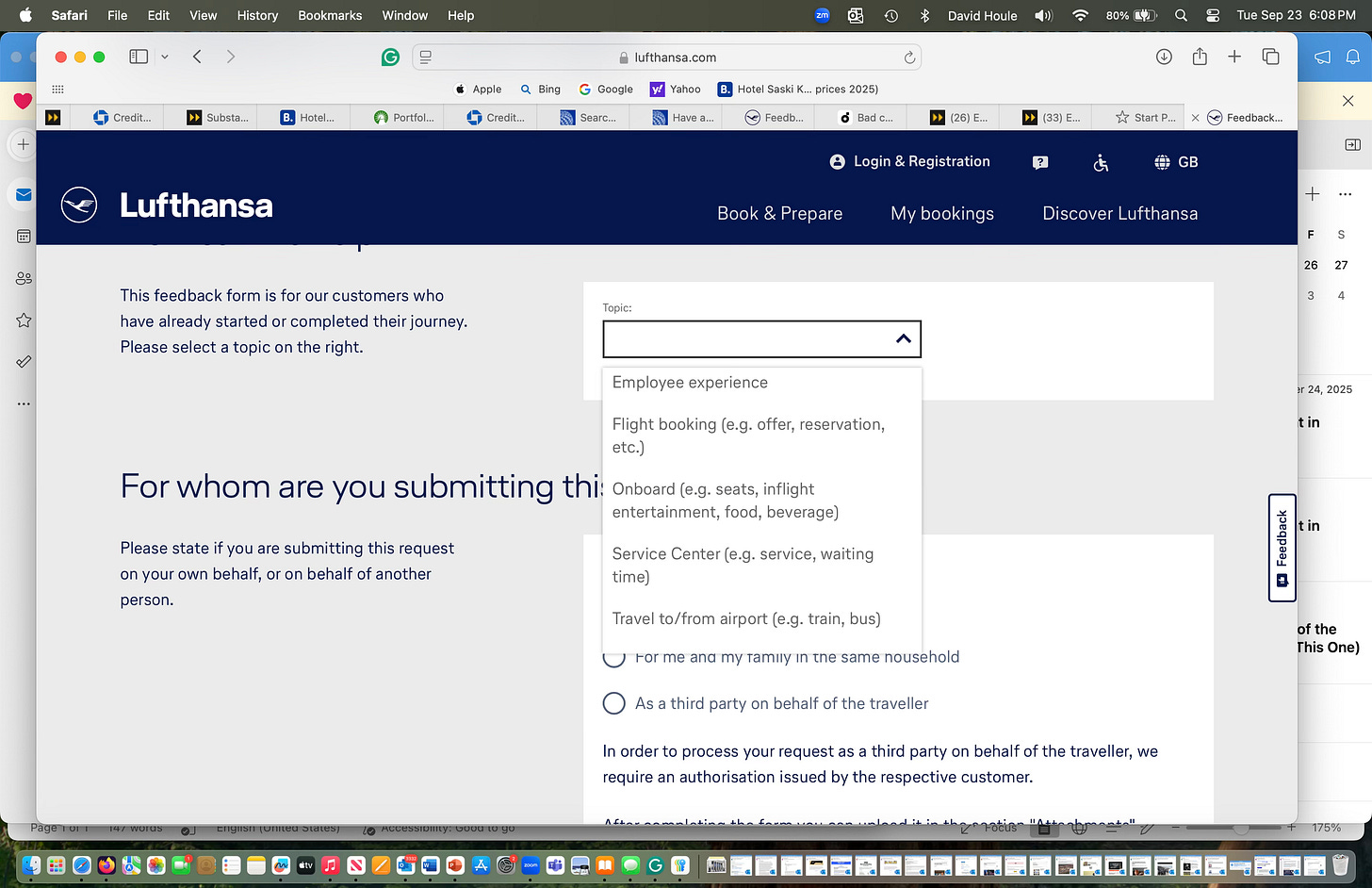Open Bing bookmark in favorites bar
1372x888 pixels.
[x=540, y=89]
